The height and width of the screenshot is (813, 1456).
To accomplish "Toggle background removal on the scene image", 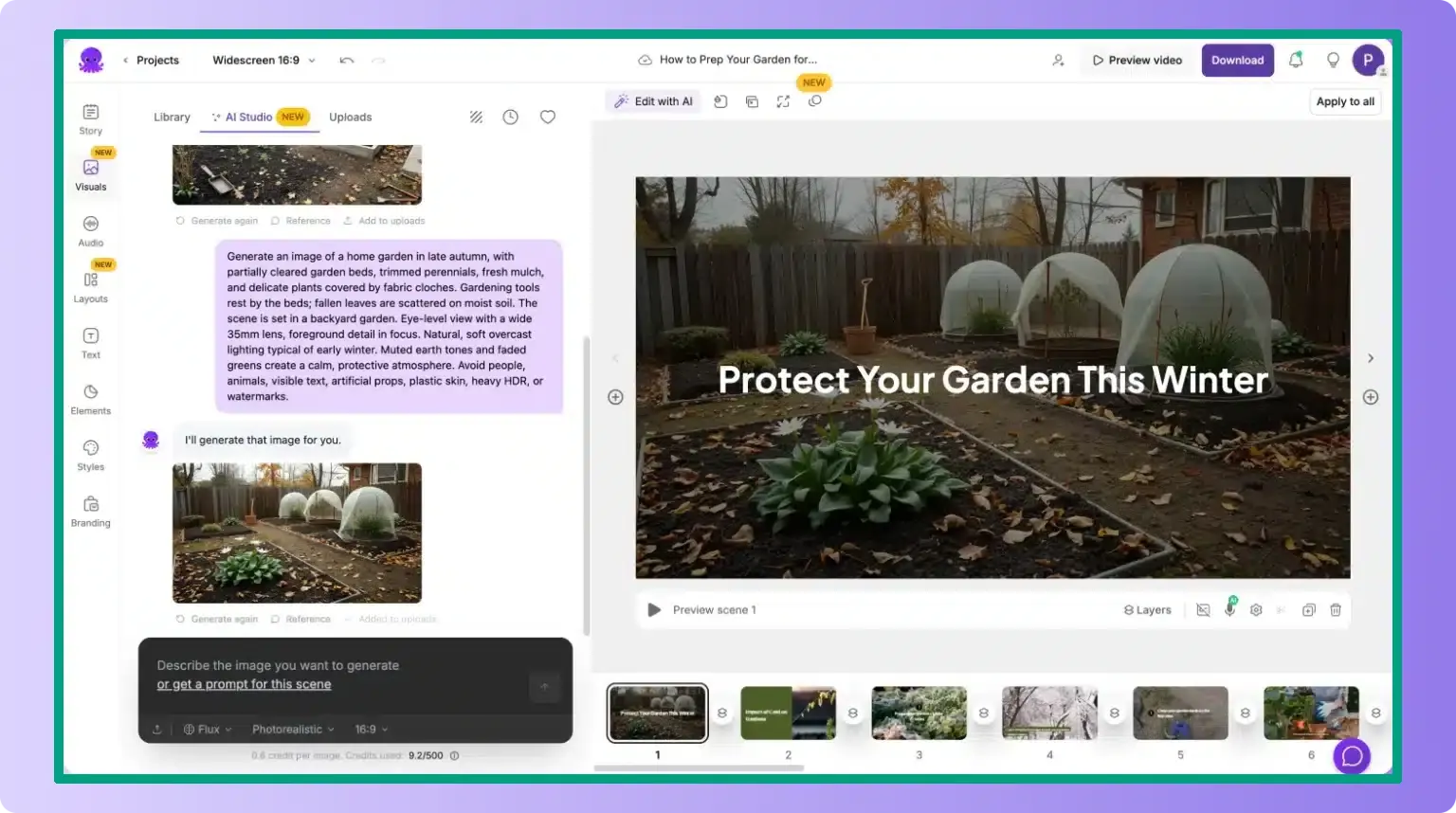I will (1202, 609).
